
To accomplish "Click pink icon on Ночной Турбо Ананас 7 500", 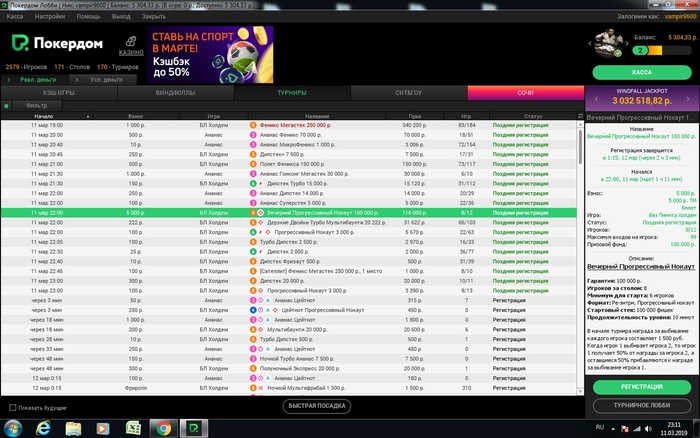I will pyautogui.click(x=253, y=359).
